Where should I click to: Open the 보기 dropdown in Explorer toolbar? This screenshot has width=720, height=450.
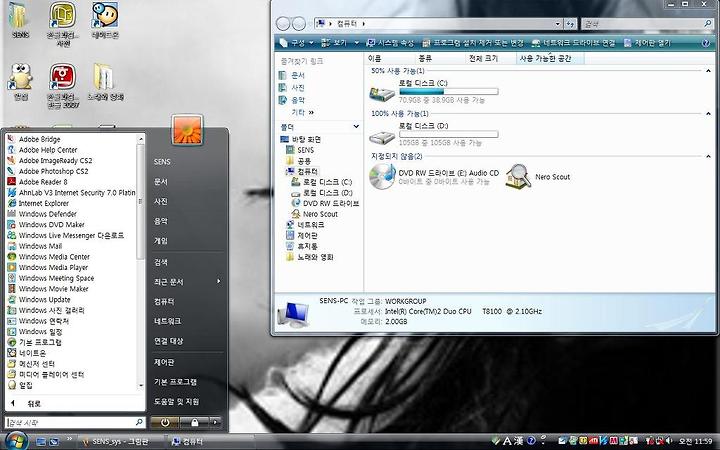340,43
